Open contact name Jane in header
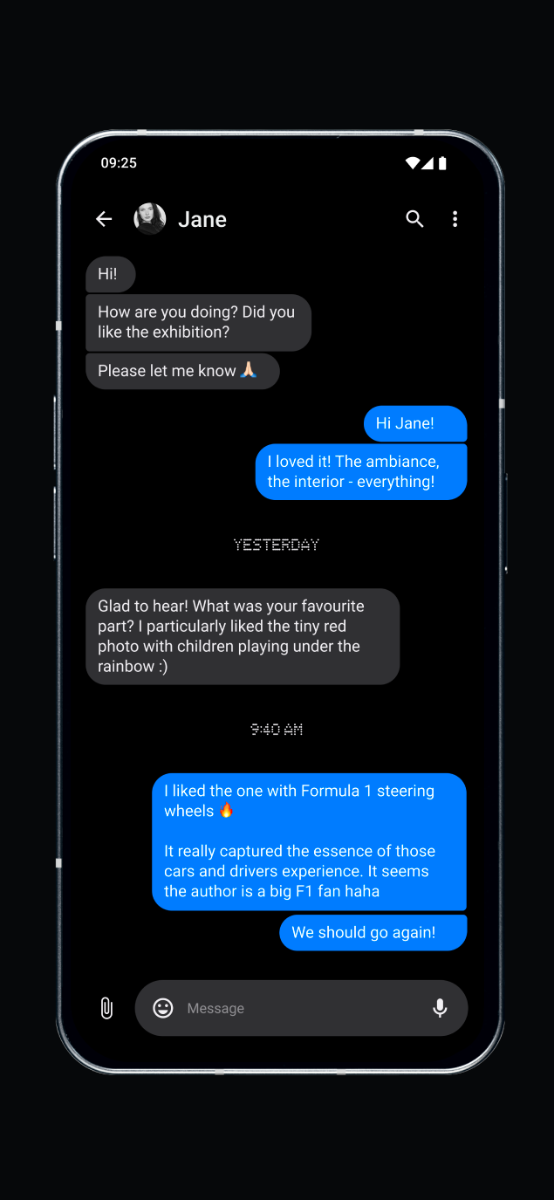This screenshot has width=554, height=1200. click(202, 219)
